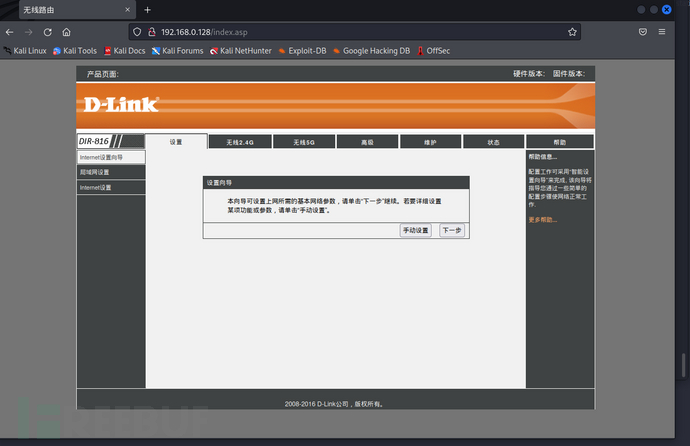Image resolution: width=690 pixels, height=446 pixels.
Task: Open the 状态 status tab
Action: pos(493,142)
